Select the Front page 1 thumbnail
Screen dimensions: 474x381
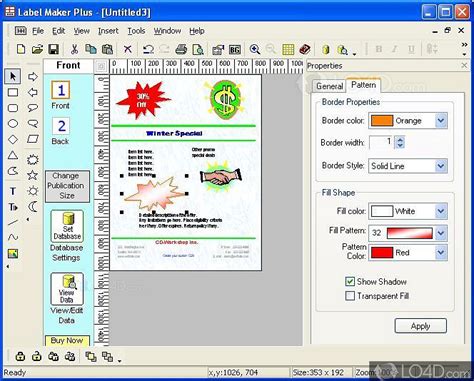point(61,91)
